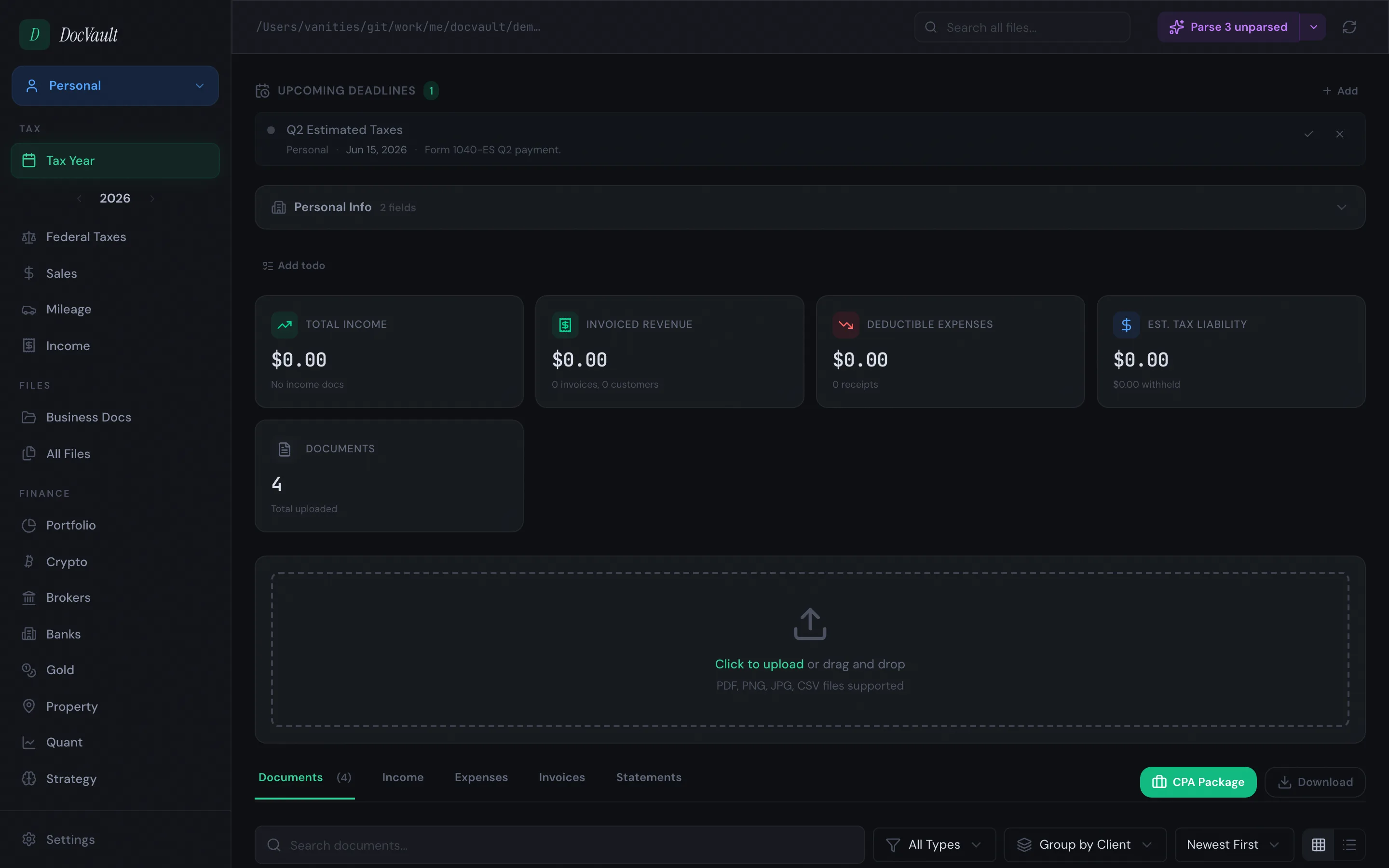Click the Invoiced Revenue receipt icon
This screenshot has height=868, width=1389.
(565, 325)
